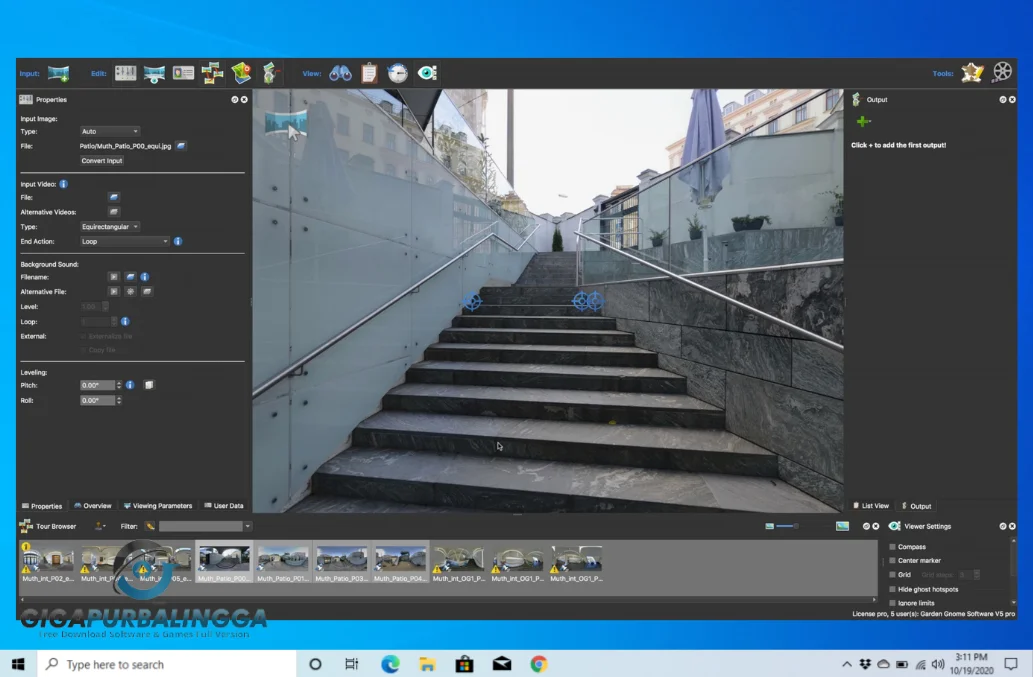The height and width of the screenshot is (677, 1033).
Task: Open Google Chrome from taskbar
Action: tap(539, 664)
